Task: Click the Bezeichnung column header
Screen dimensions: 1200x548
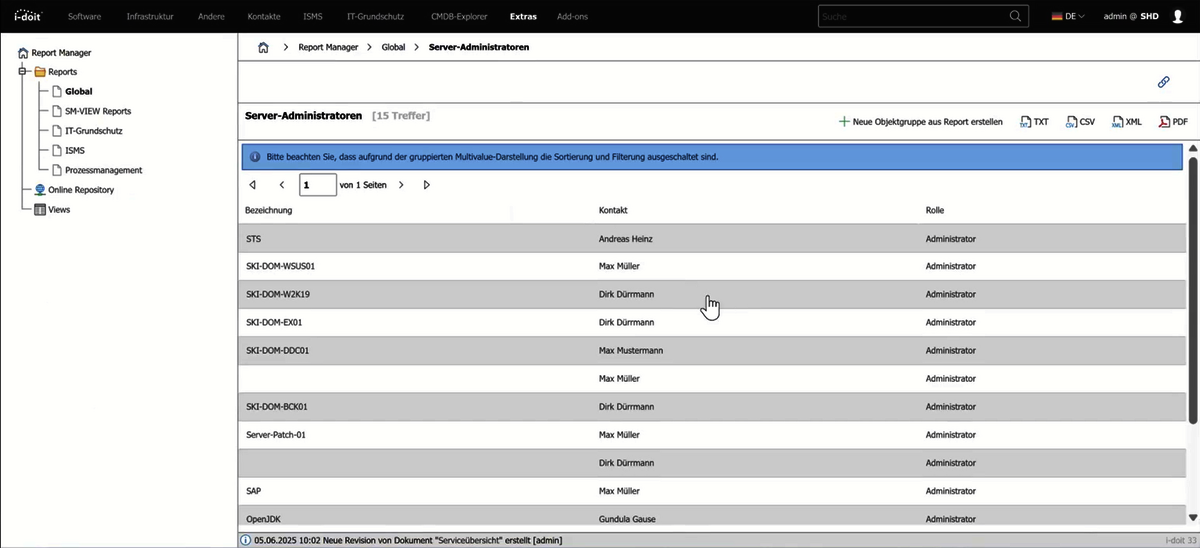Action: click(x=269, y=210)
